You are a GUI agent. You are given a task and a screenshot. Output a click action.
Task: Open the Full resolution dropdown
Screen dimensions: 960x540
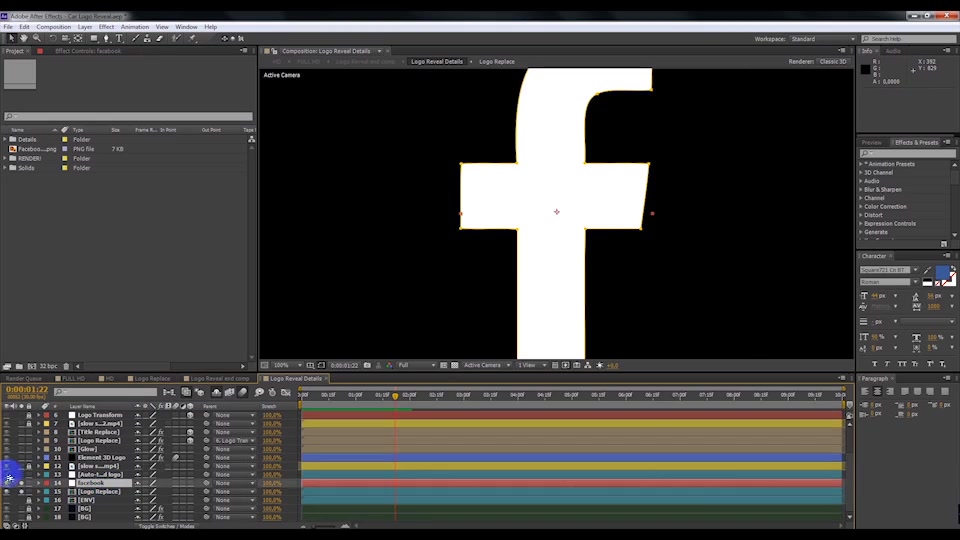tap(417, 366)
